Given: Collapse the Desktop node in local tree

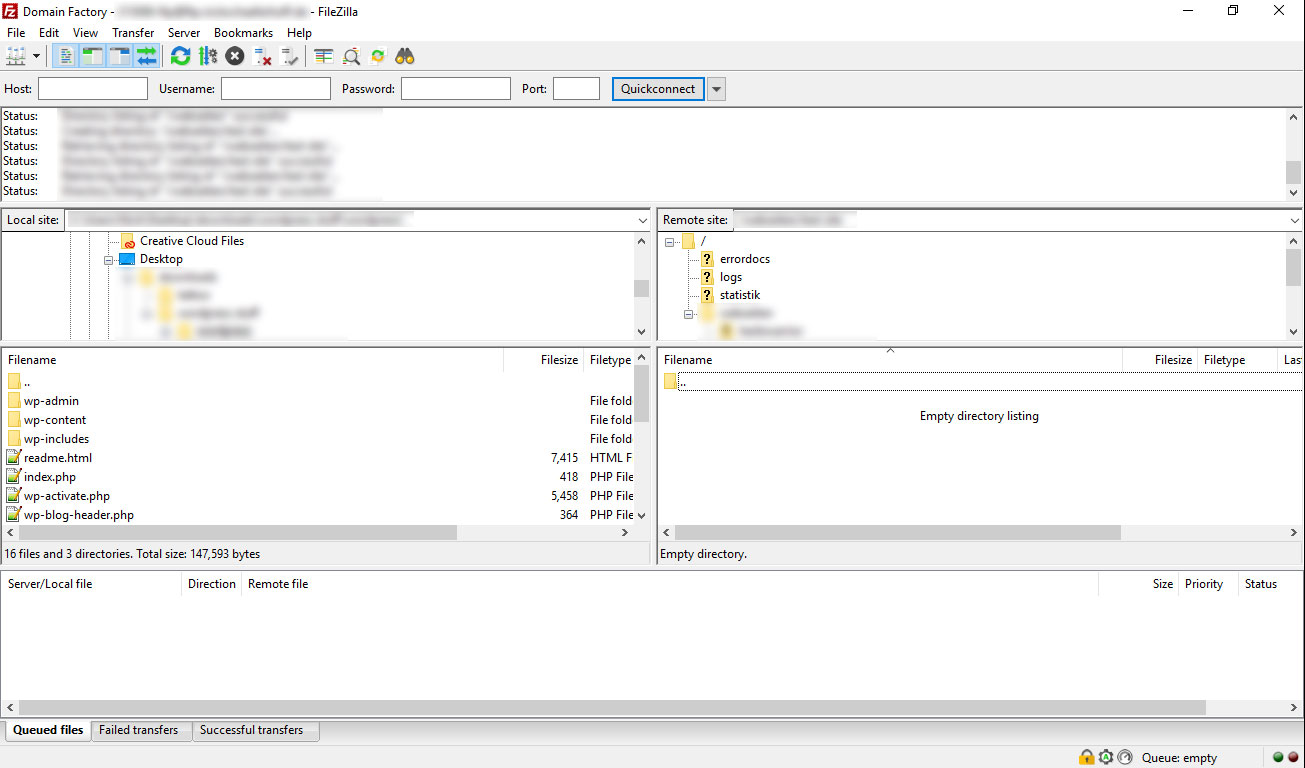Looking at the screenshot, I should pyautogui.click(x=108, y=260).
